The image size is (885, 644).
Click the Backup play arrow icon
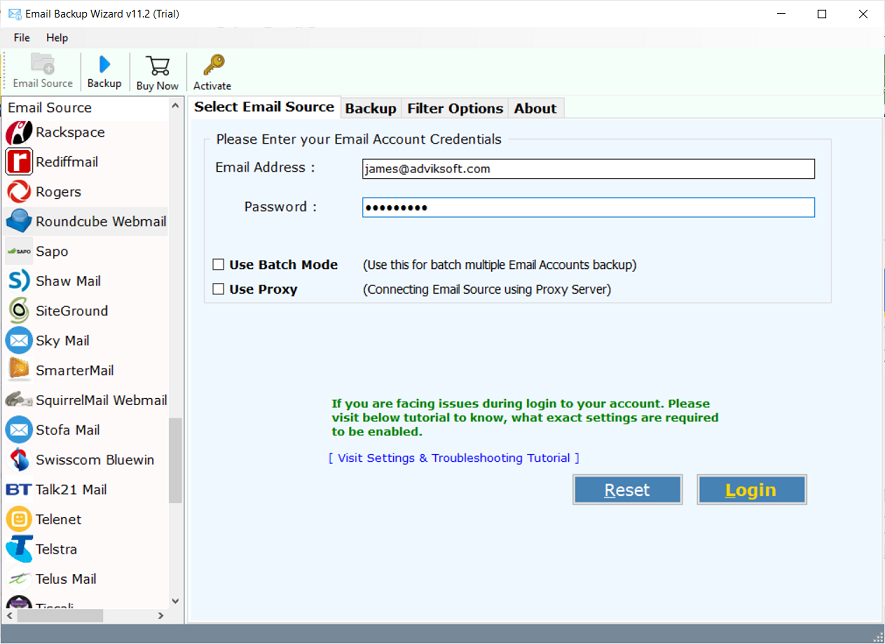104,64
